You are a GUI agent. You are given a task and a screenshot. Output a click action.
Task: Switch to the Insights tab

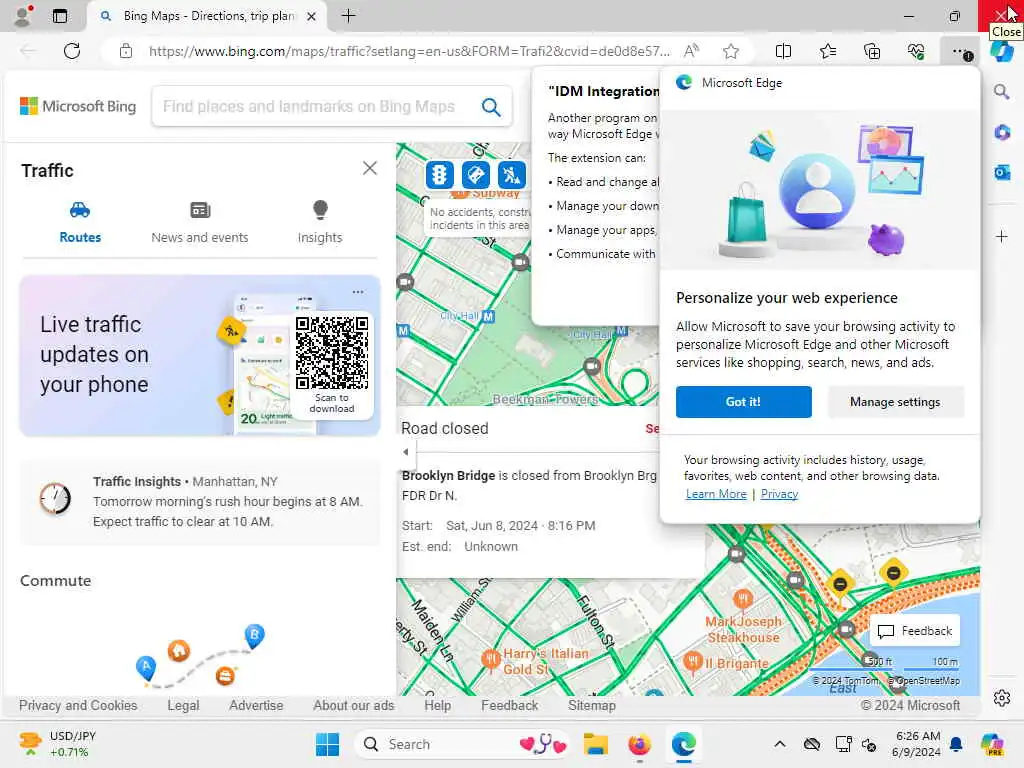click(320, 223)
